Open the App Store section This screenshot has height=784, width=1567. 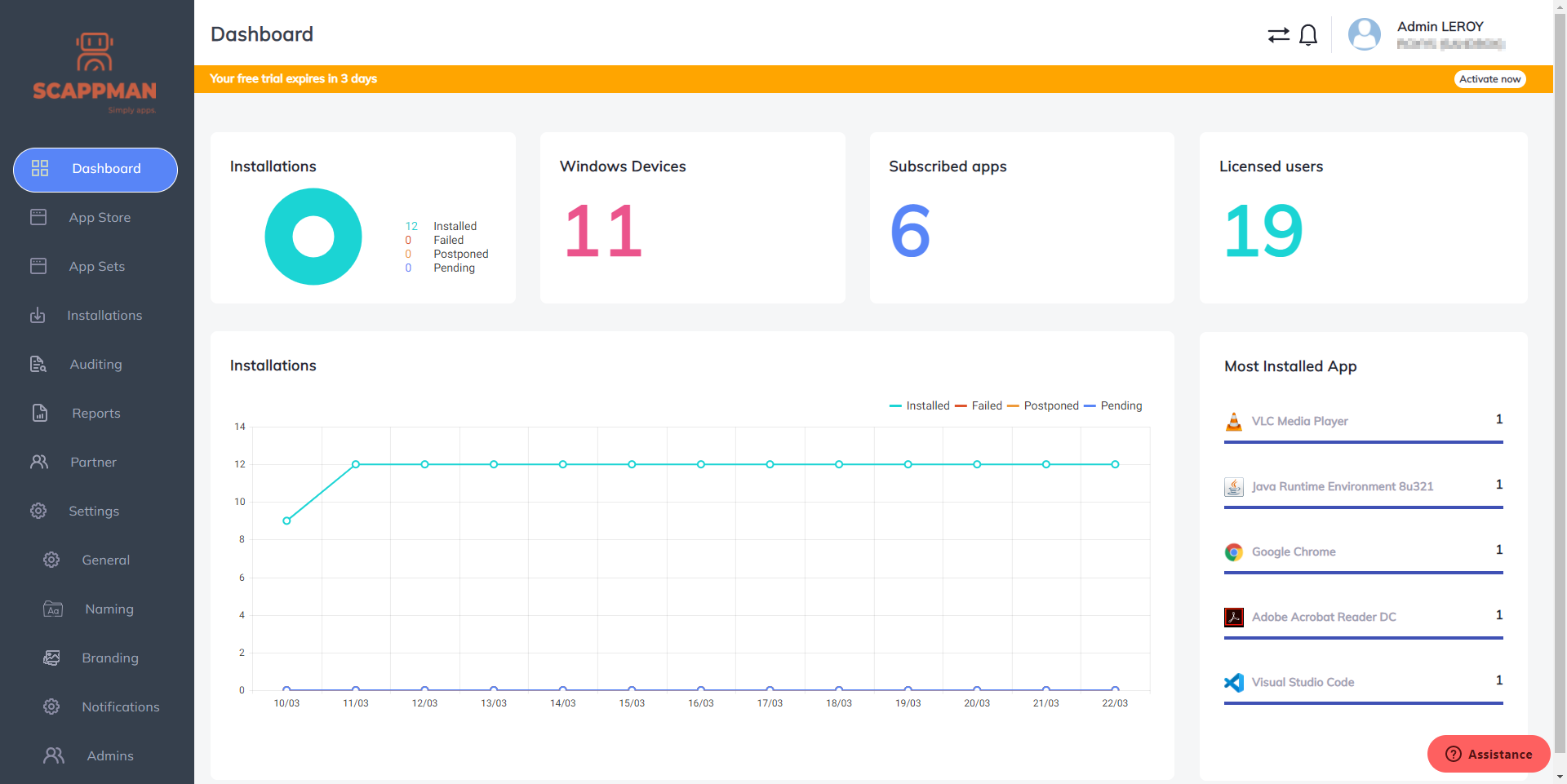pyautogui.click(x=99, y=217)
